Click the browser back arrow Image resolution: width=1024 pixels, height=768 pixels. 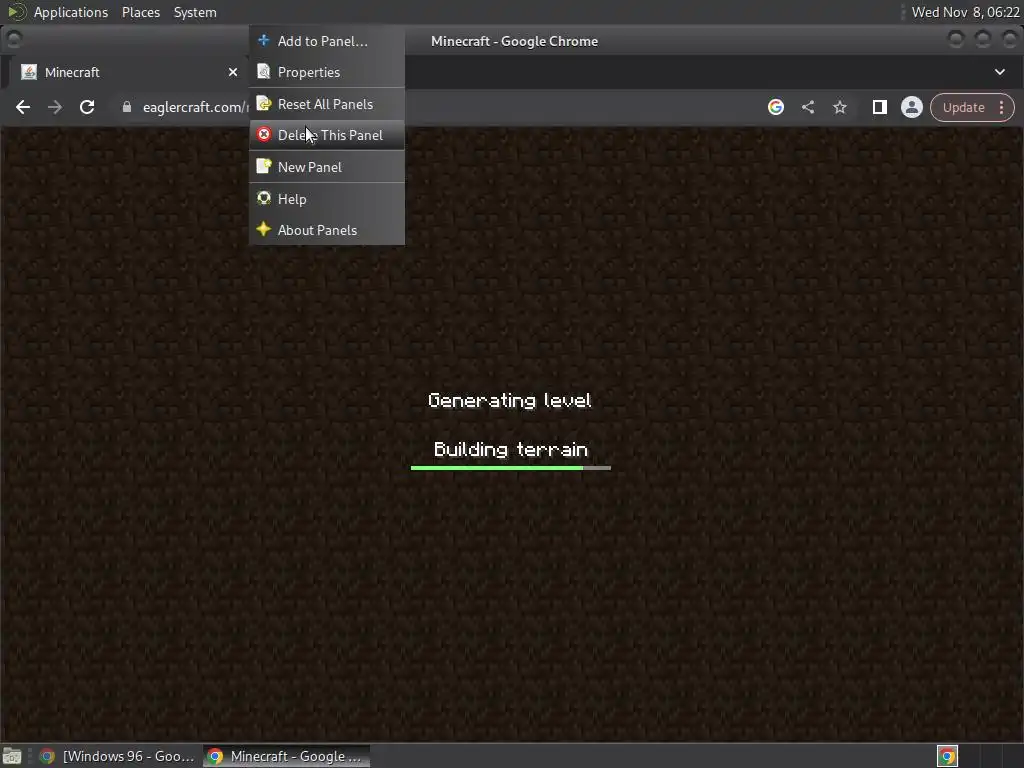pos(23,107)
